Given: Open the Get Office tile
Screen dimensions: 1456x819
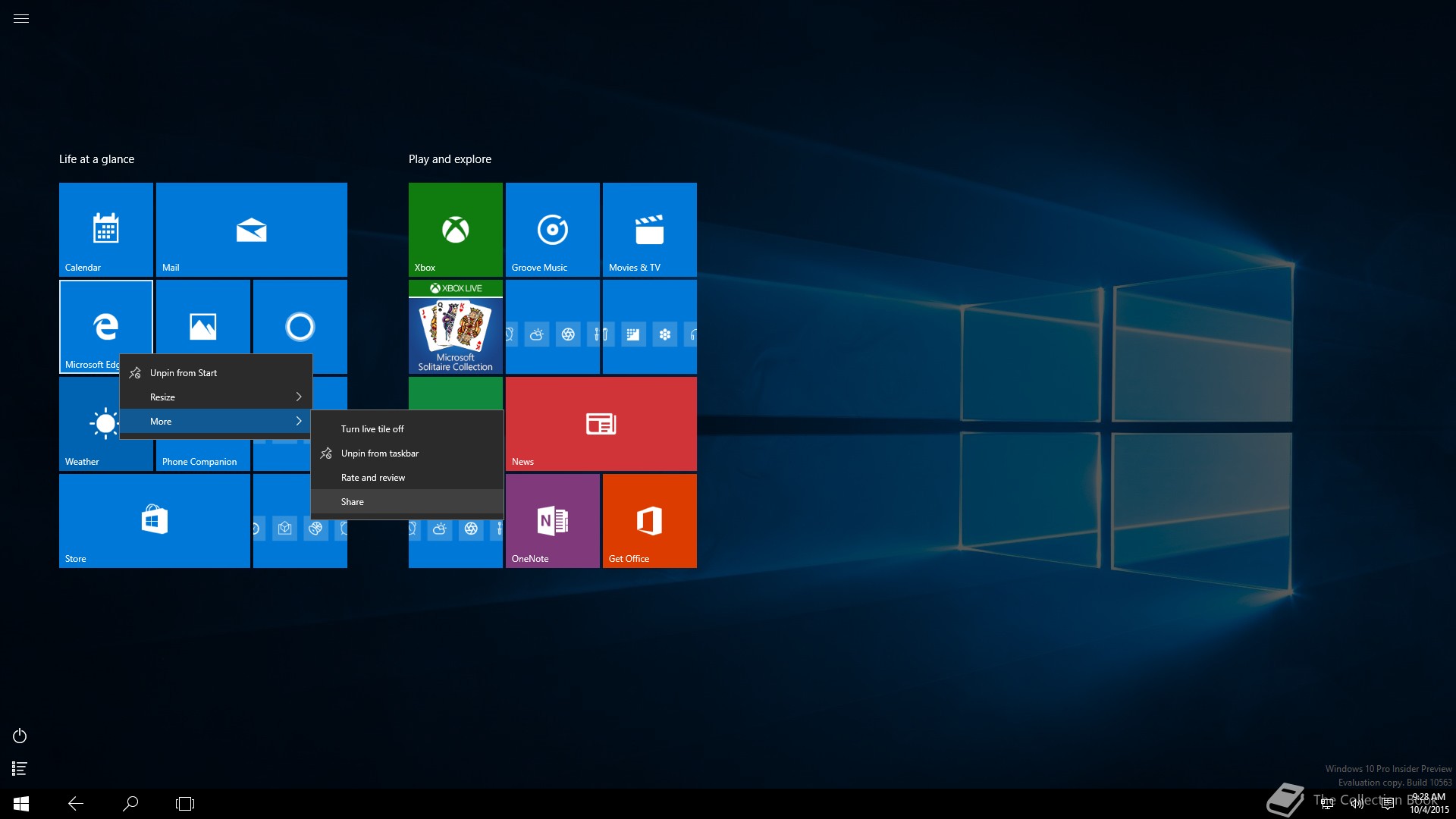Looking at the screenshot, I should pos(650,521).
